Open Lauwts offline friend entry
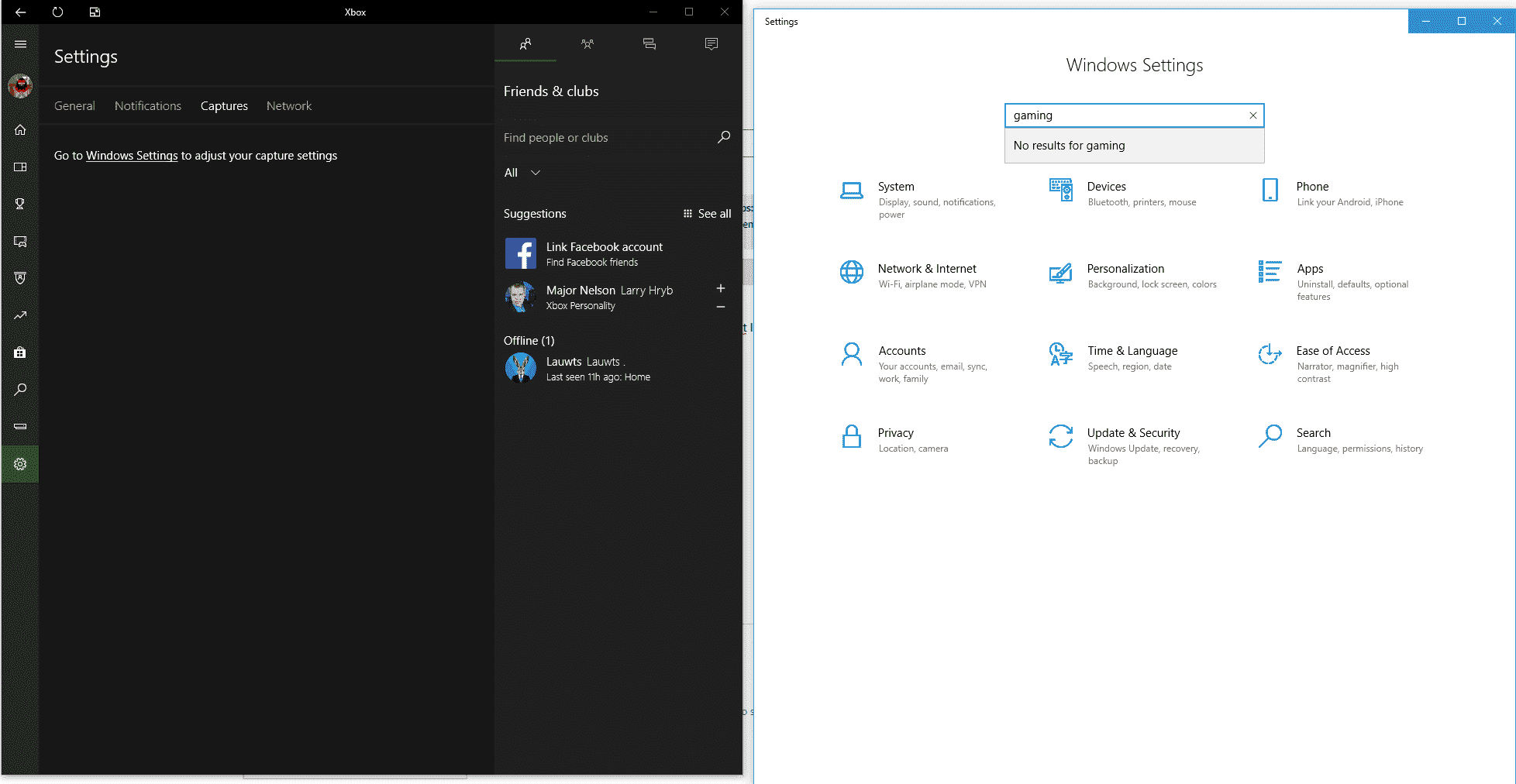 point(617,368)
